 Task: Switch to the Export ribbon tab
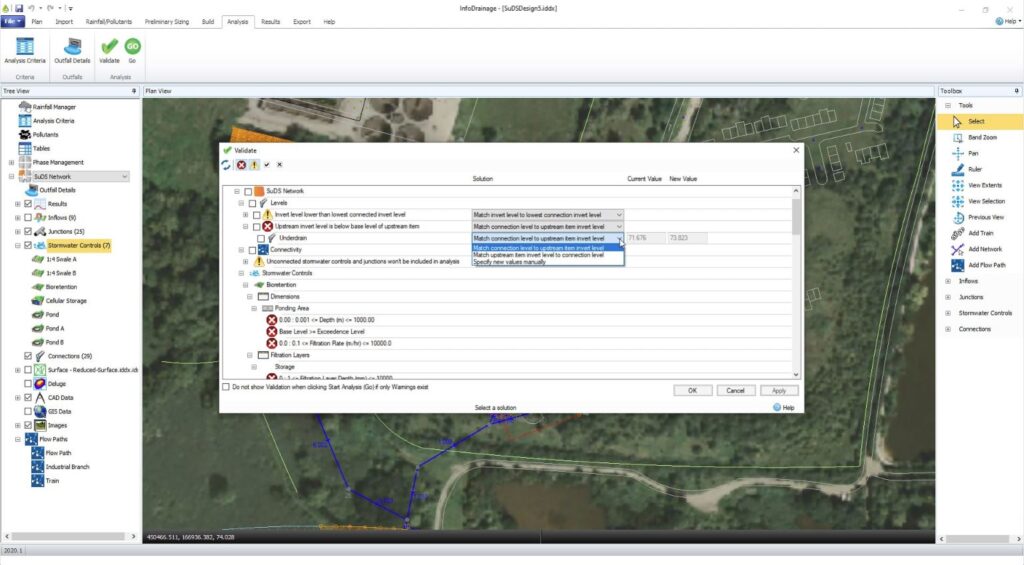tap(302, 22)
